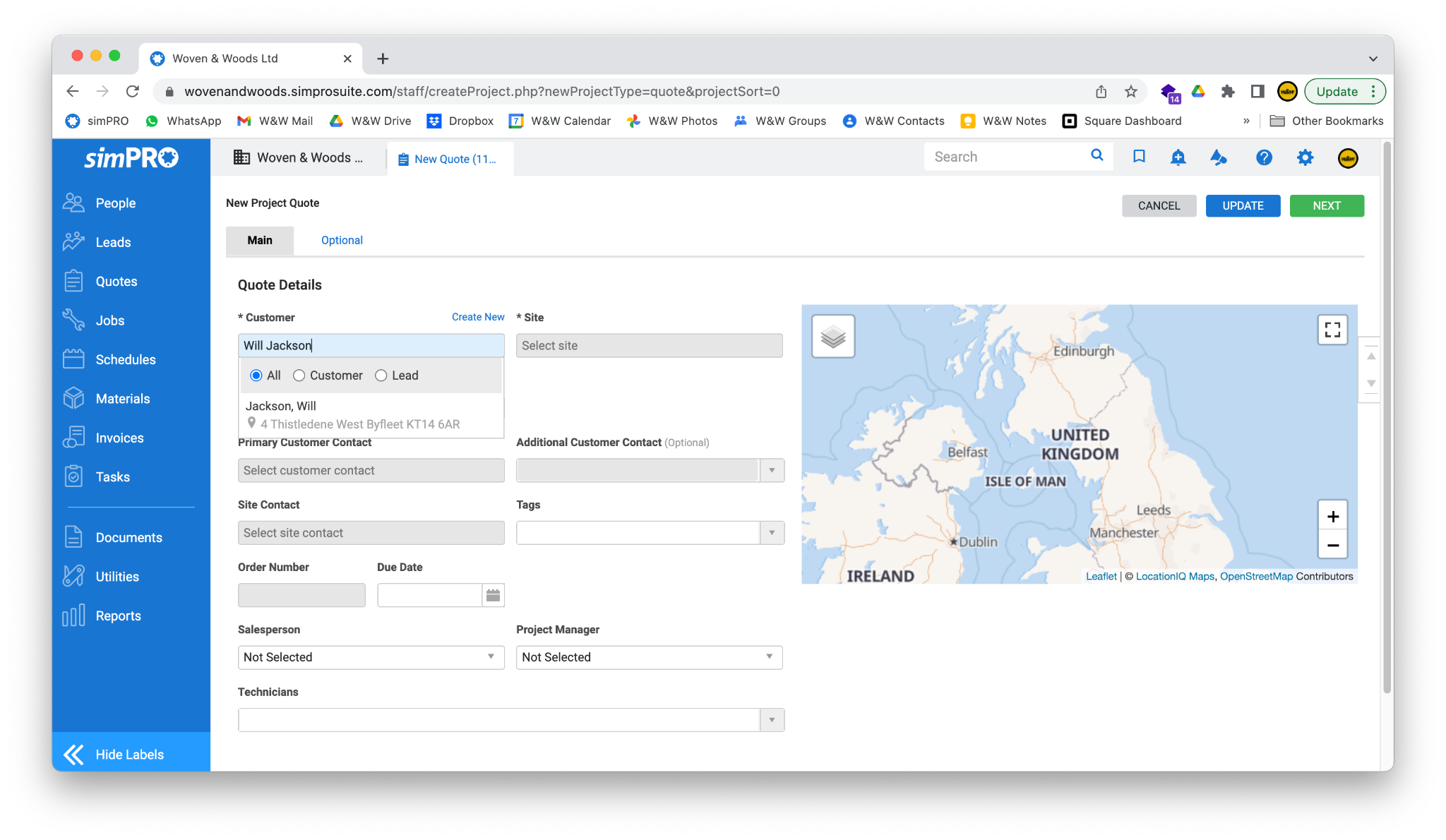The height and width of the screenshot is (840, 1446).
Task: Click the help question mark icon
Action: click(1264, 157)
